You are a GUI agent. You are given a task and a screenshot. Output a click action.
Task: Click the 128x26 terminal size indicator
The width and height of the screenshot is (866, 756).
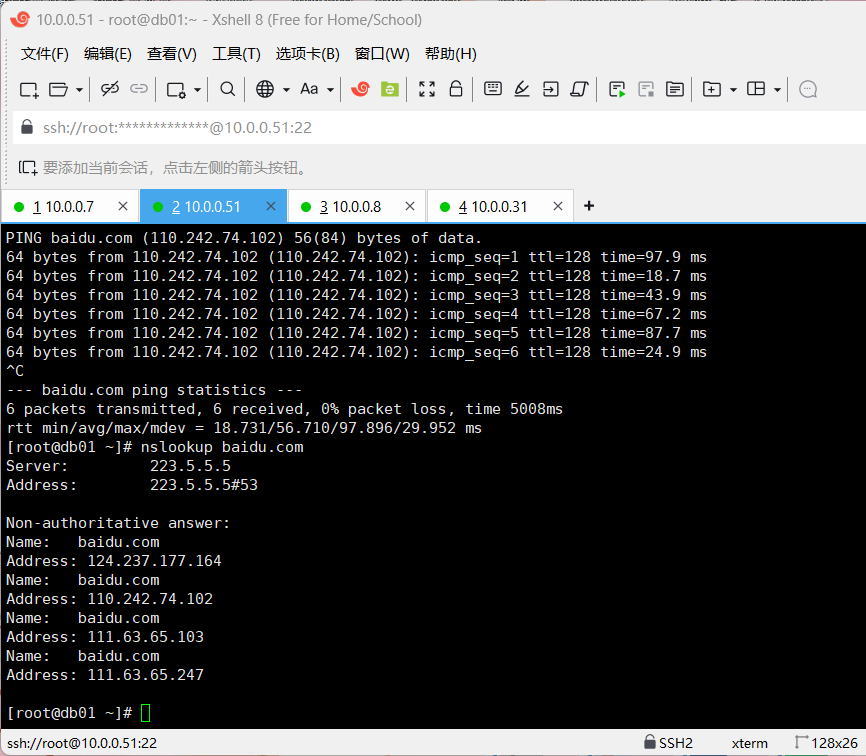[x=826, y=743]
